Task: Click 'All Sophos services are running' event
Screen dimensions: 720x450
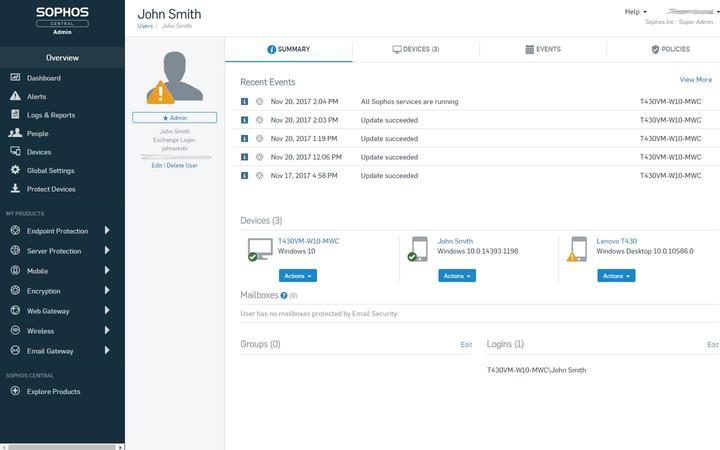Action: tap(410, 101)
